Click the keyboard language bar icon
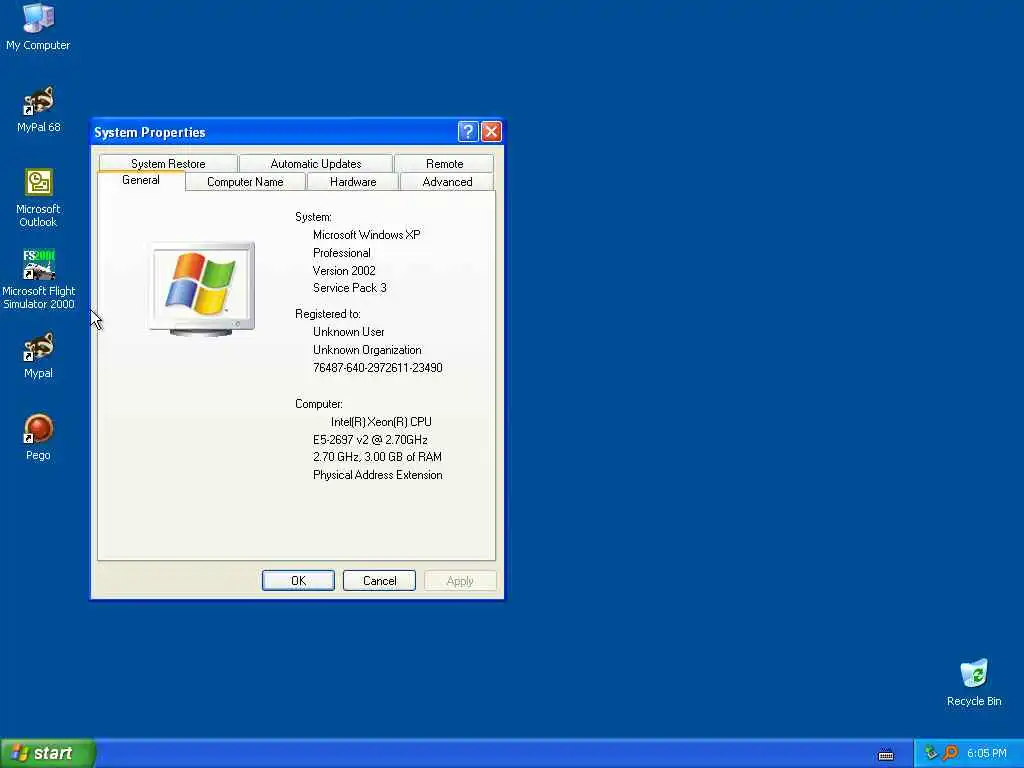 [886, 755]
